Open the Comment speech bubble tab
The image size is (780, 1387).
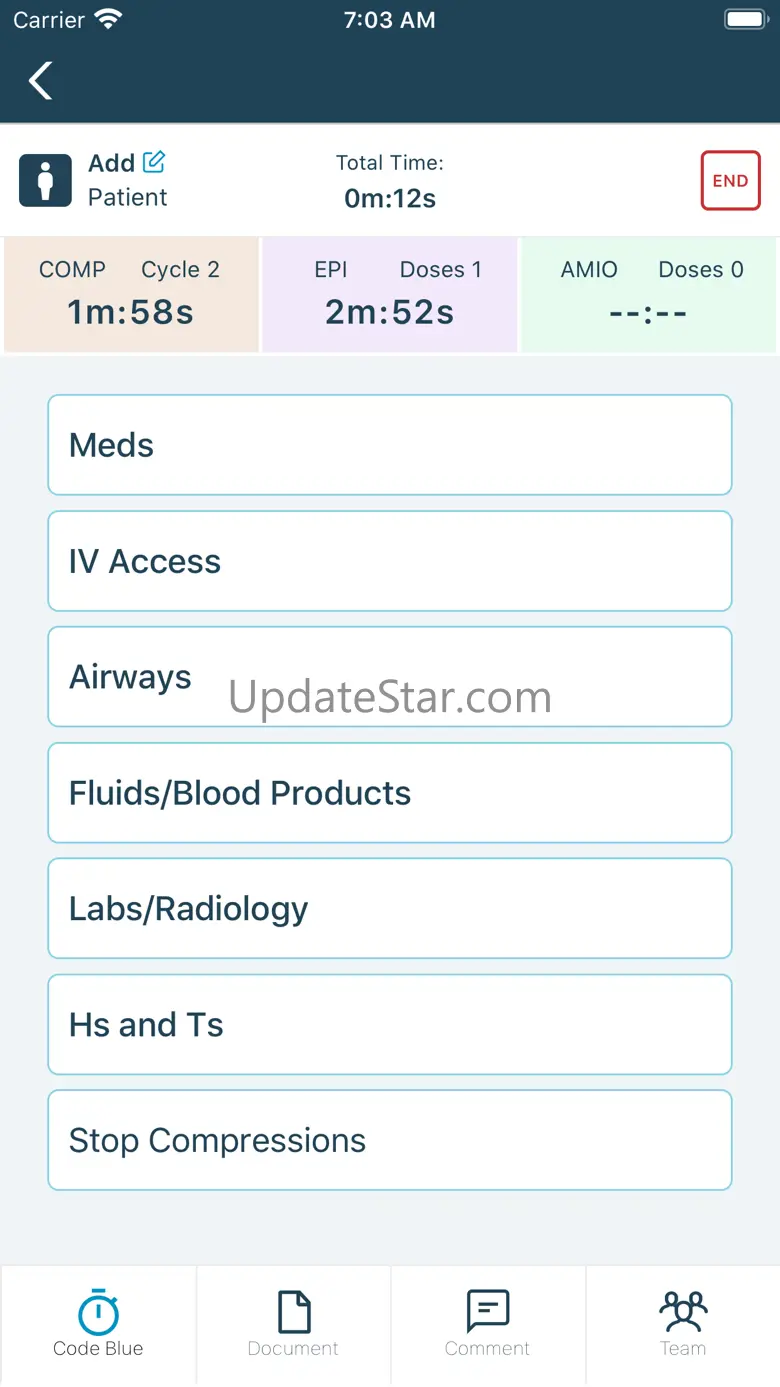click(488, 1322)
